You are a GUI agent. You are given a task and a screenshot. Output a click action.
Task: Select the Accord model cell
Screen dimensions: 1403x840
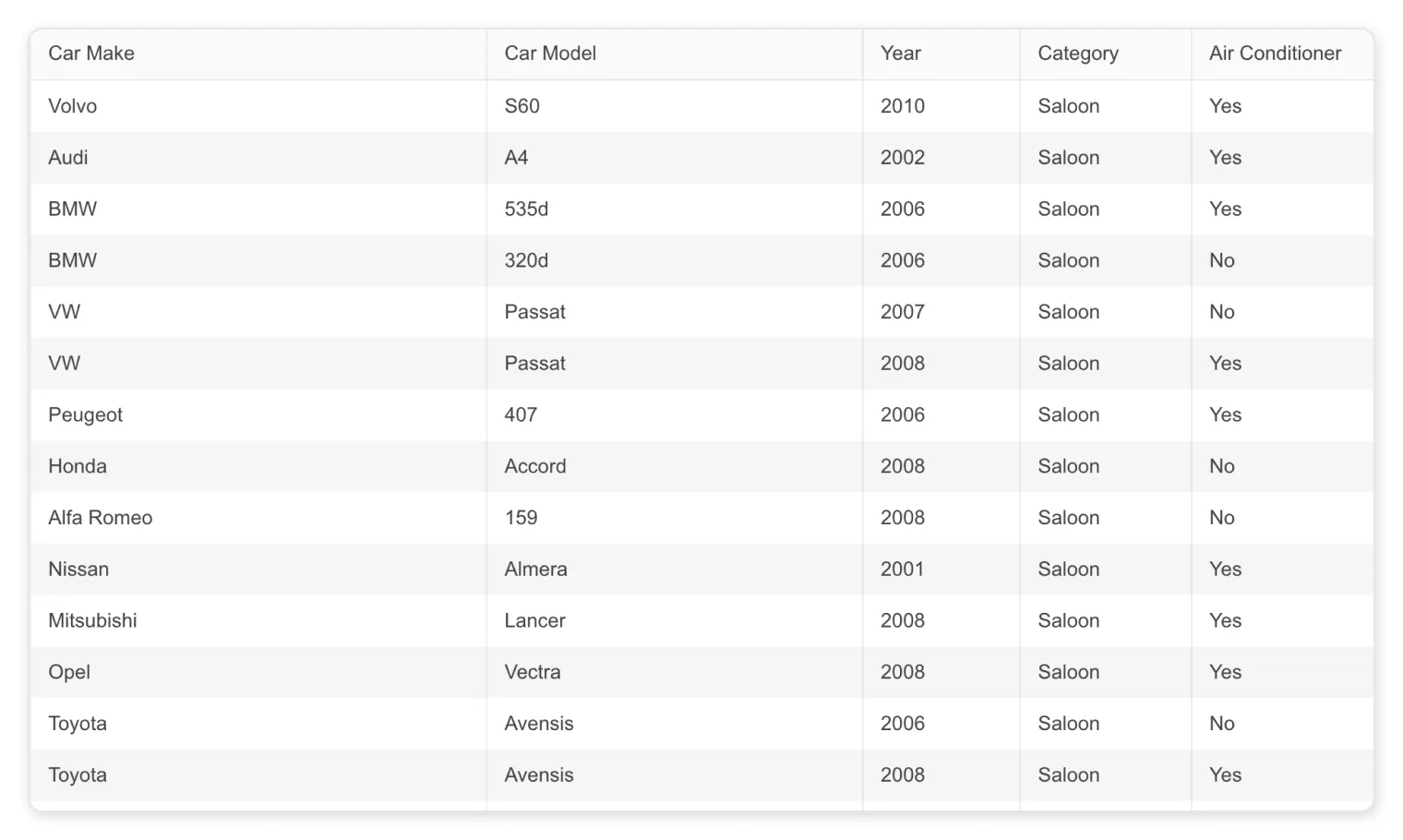coord(674,466)
